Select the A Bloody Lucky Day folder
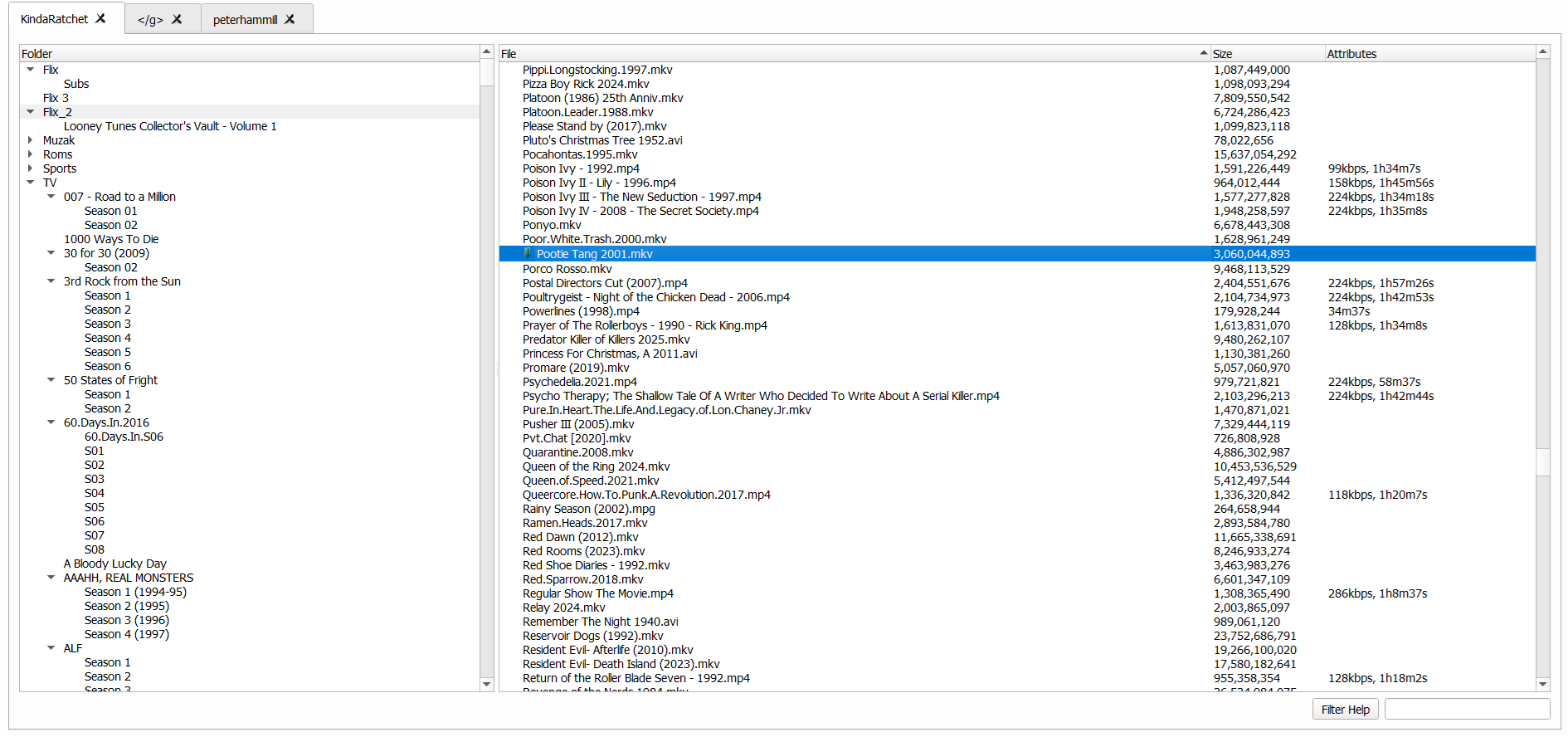Image resolution: width=1568 pixels, height=737 pixels. [115, 564]
